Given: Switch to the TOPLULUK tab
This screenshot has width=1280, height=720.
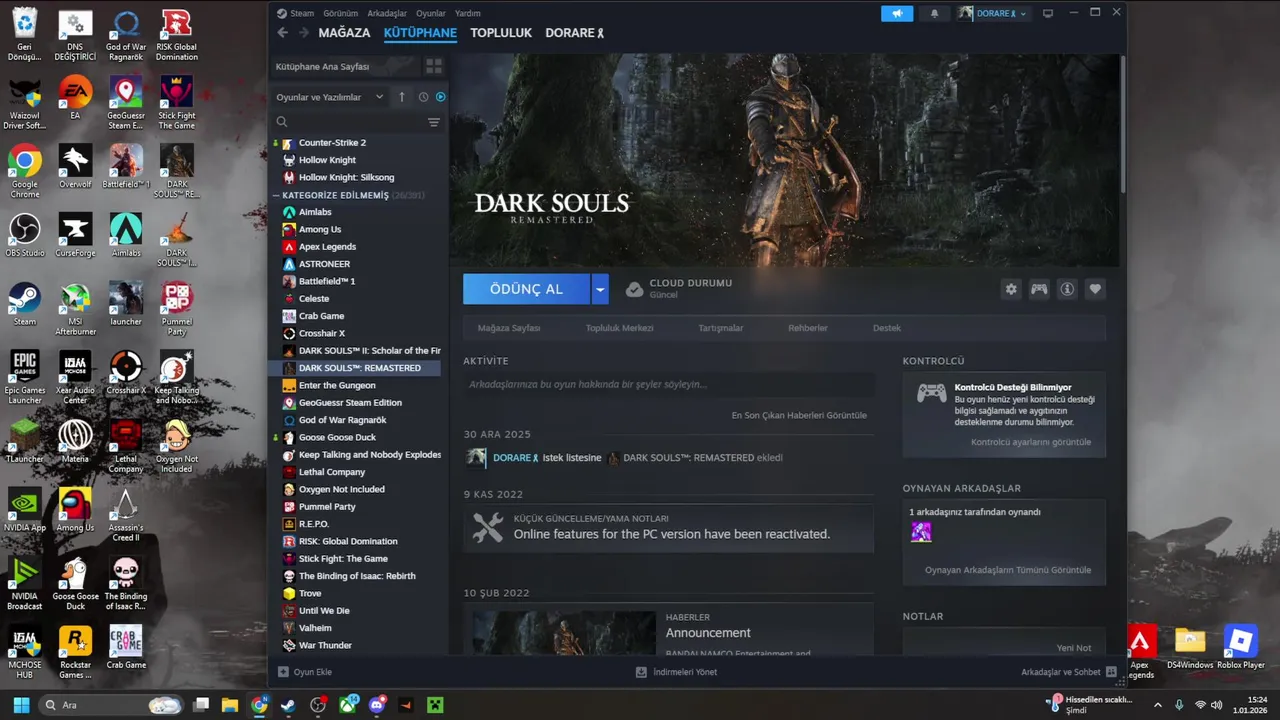Looking at the screenshot, I should pos(501,33).
